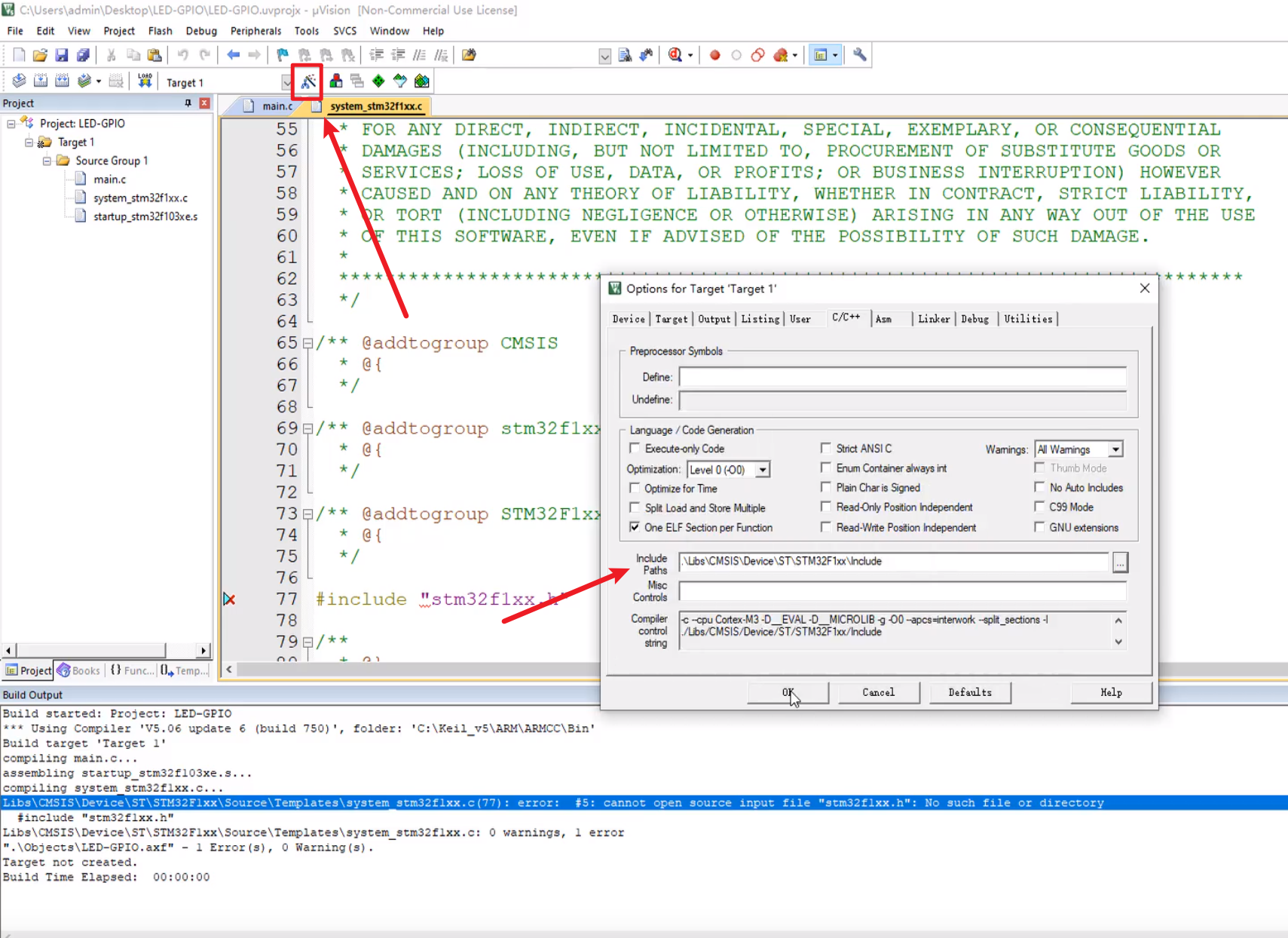Viewport: 1288px width, 938px height.
Task: Check the Optimize for Time option
Action: point(635,489)
